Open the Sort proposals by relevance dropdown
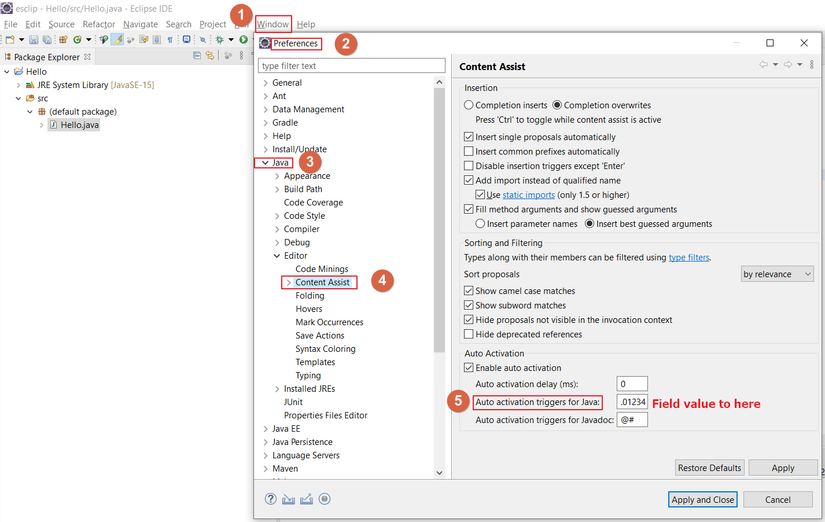825x522 pixels. (777, 274)
